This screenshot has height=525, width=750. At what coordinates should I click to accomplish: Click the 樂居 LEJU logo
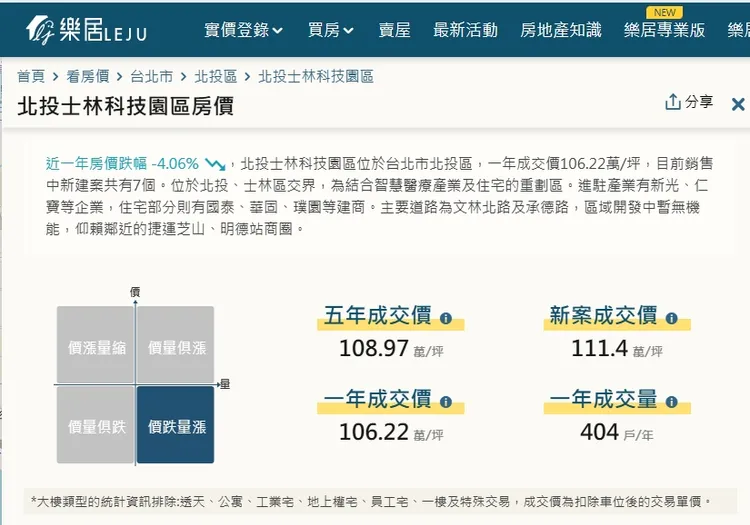click(x=87, y=30)
